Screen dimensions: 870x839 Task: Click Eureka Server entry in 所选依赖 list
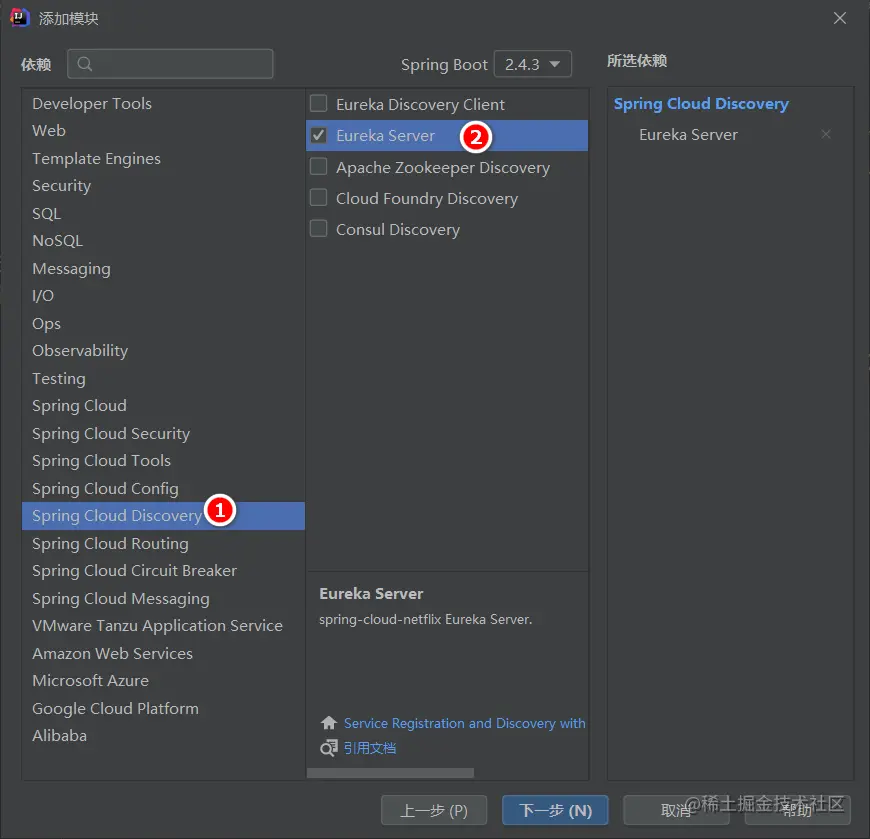[x=688, y=134]
